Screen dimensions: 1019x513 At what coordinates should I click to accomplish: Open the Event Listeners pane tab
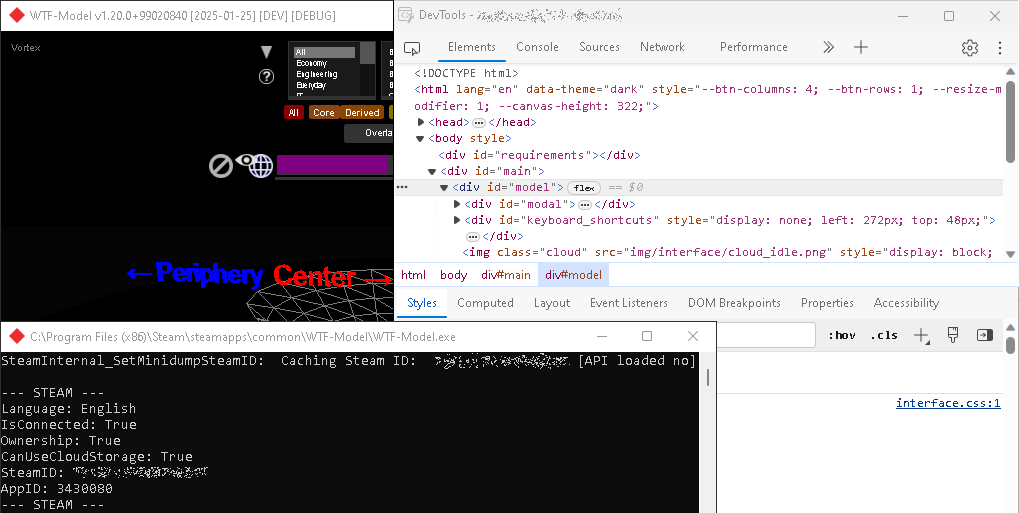click(x=628, y=303)
